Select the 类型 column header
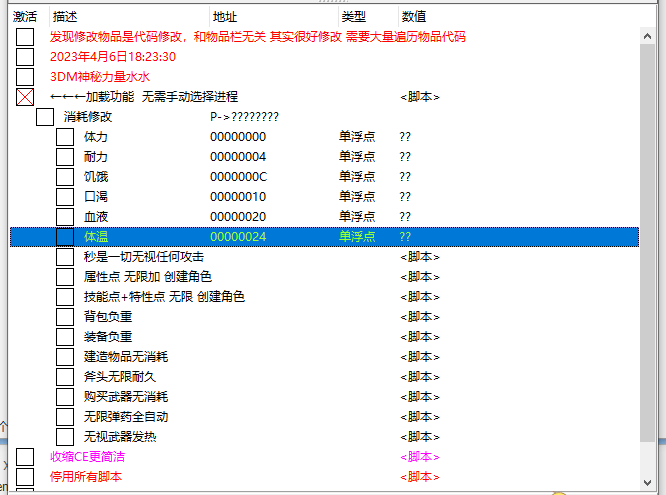Image resolution: width=666 pixels, height=495 pixels. pyautogui.click(x=354, y=17)
